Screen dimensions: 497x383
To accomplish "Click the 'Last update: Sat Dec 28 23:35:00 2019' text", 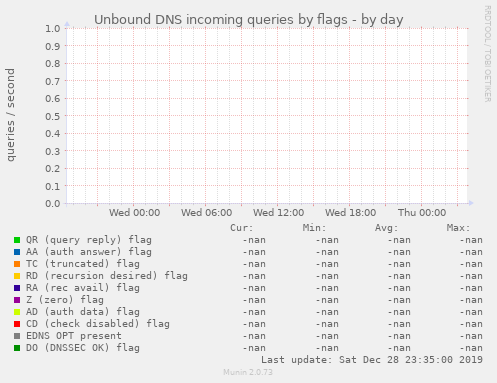I will (x=372, y=360).
